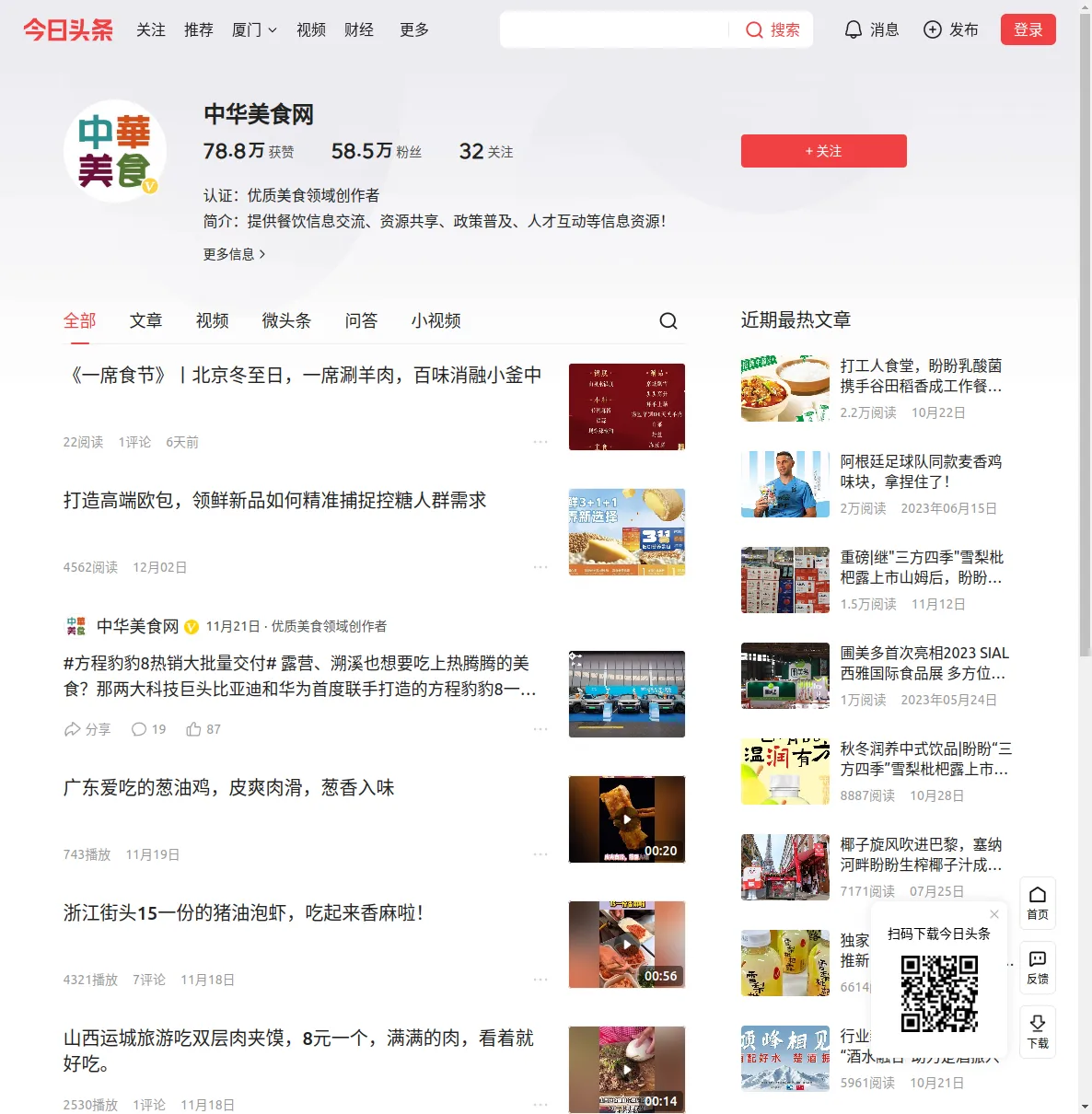The image size is (1092, 1114).
Task: Click the 58.5万 粉丝 followers count
Action: coord(377,151)
